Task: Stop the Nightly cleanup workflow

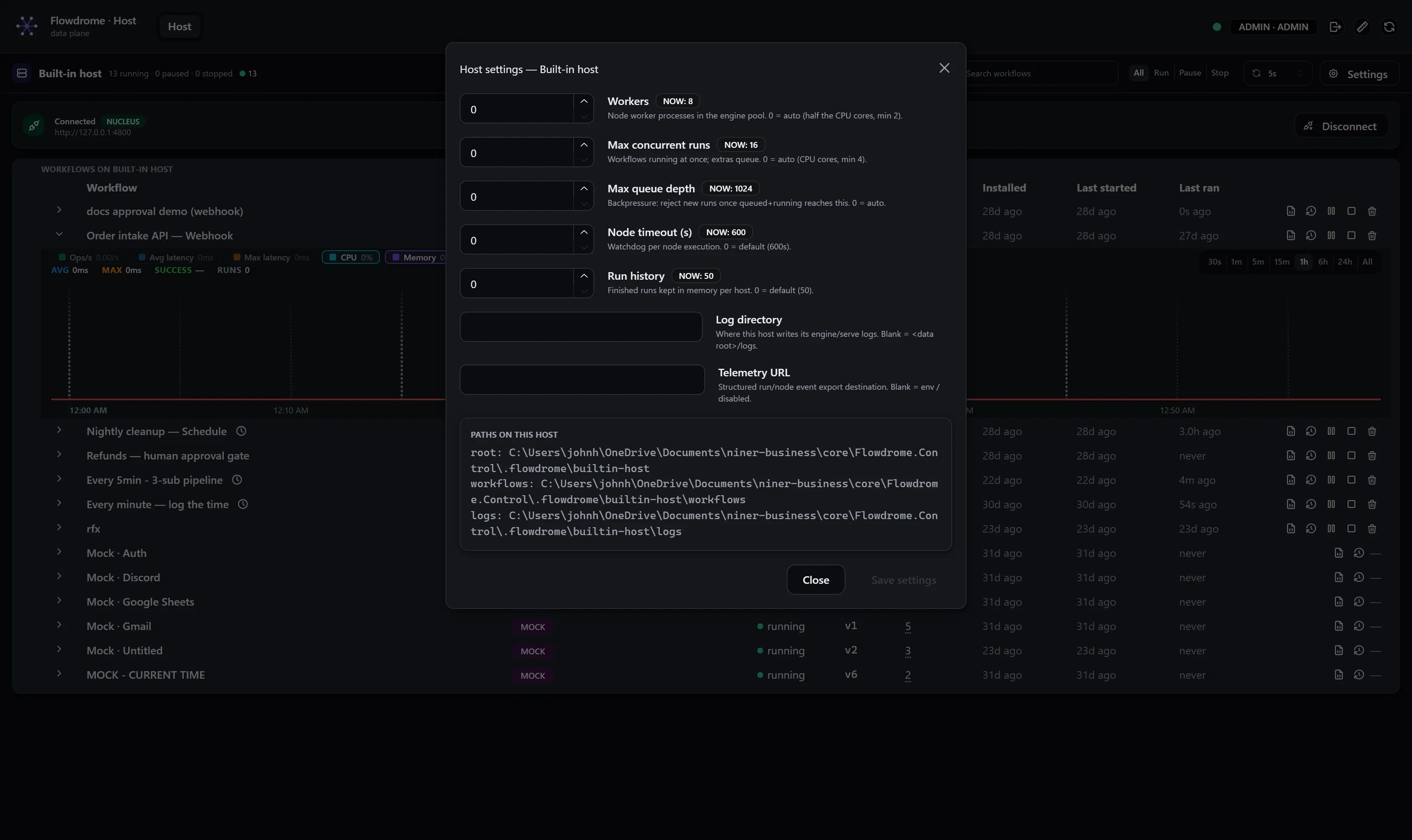Action: pyautogui.click(x=1351, y=431)
